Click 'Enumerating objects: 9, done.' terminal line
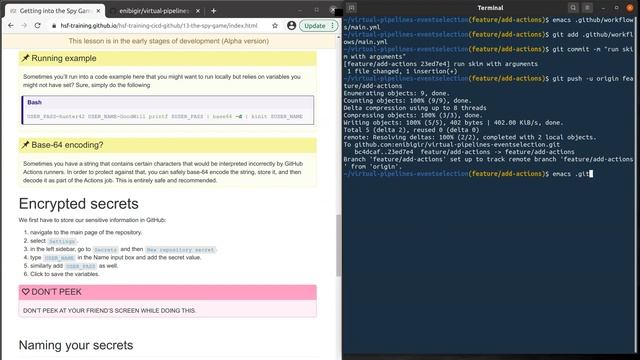 [396, 93]
